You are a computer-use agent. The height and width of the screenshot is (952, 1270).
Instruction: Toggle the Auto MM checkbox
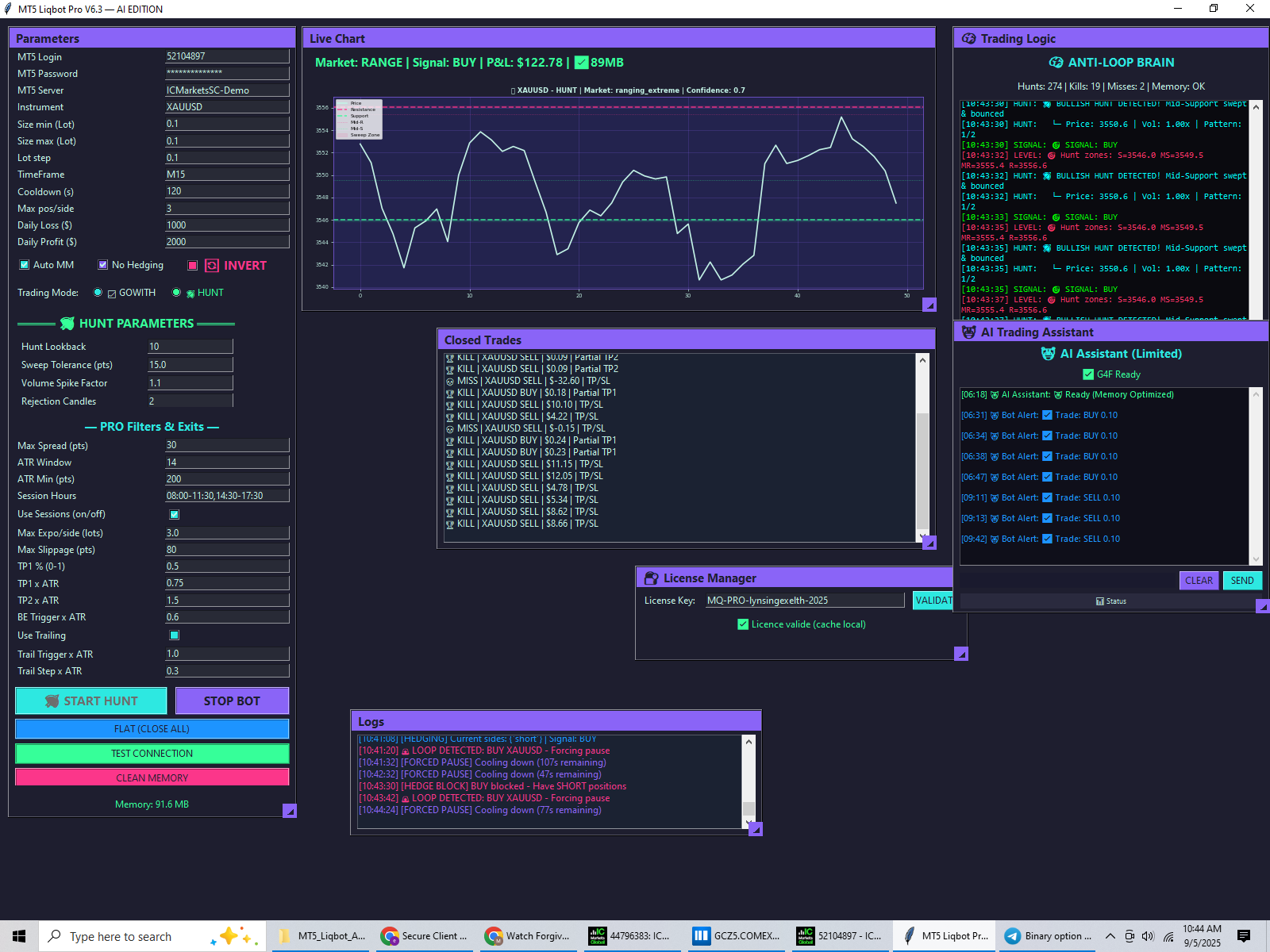click(x=25, y=265)
